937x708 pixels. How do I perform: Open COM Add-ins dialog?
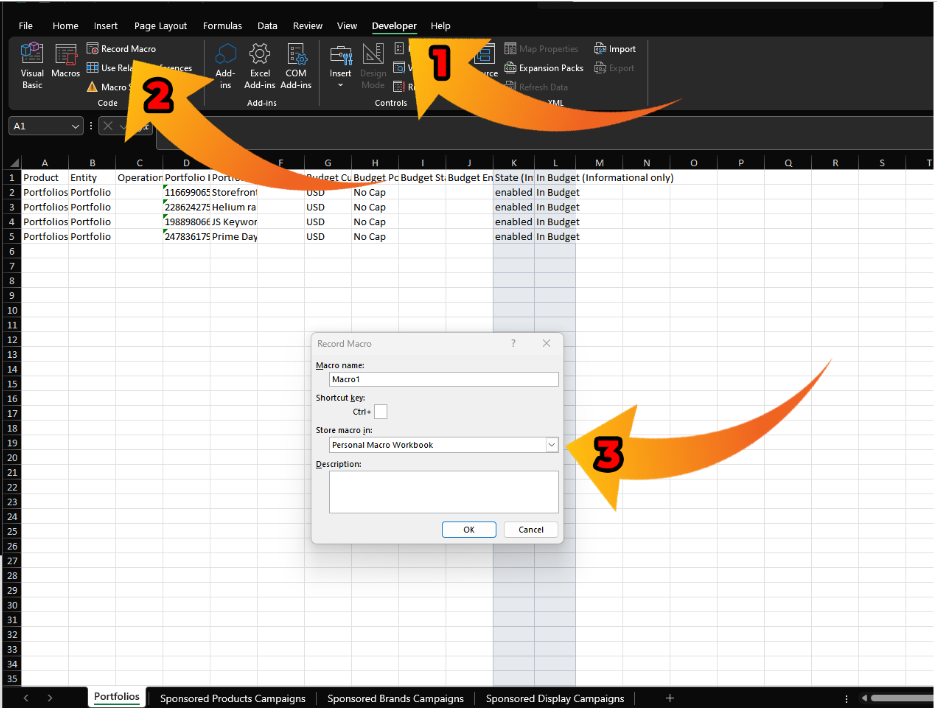tap(296, 66)
